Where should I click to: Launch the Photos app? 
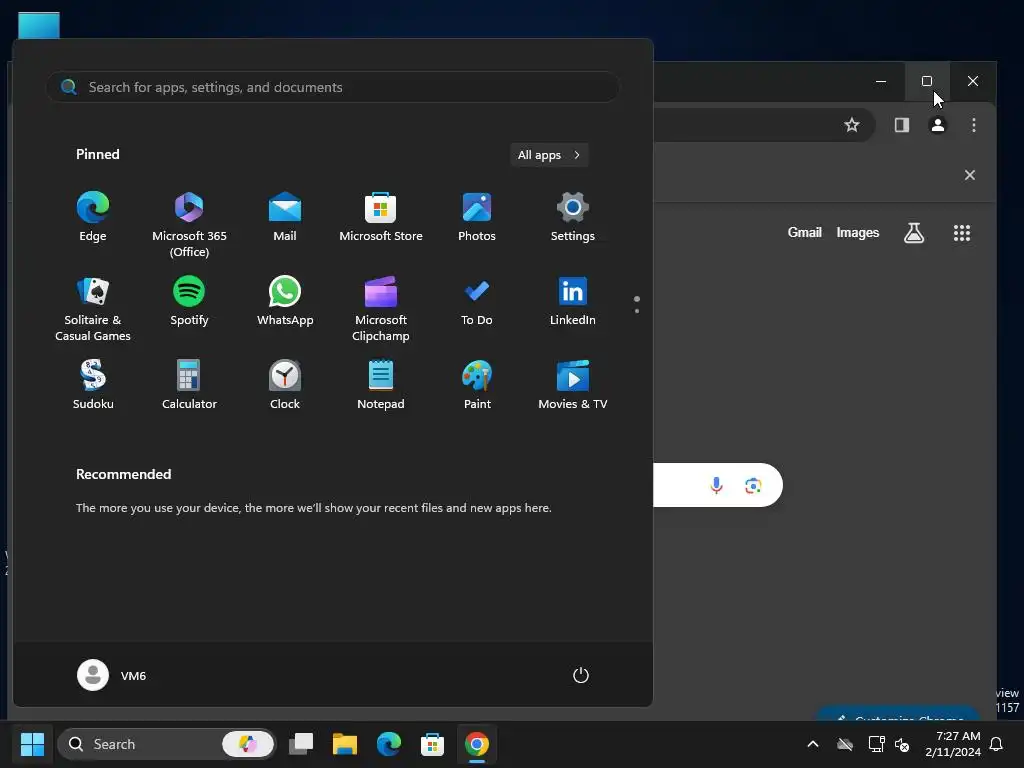click(477, 217)
